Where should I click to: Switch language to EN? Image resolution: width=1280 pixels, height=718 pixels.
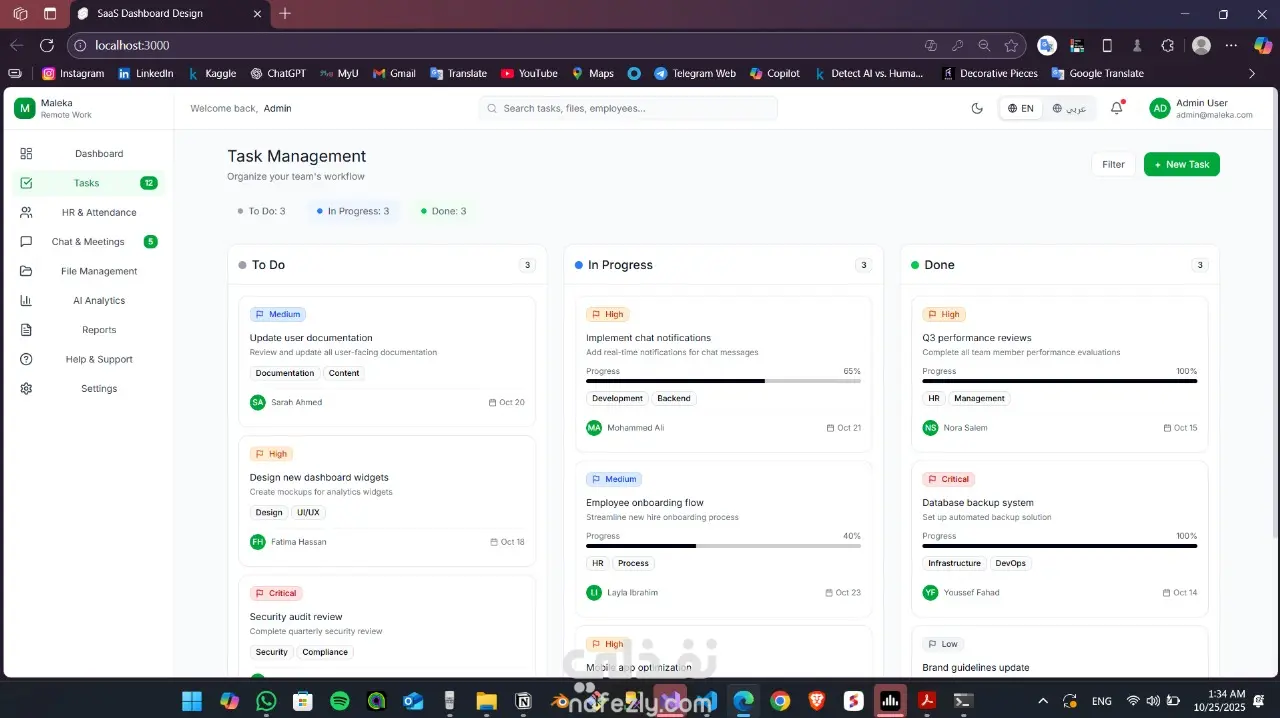point(1021,108)
